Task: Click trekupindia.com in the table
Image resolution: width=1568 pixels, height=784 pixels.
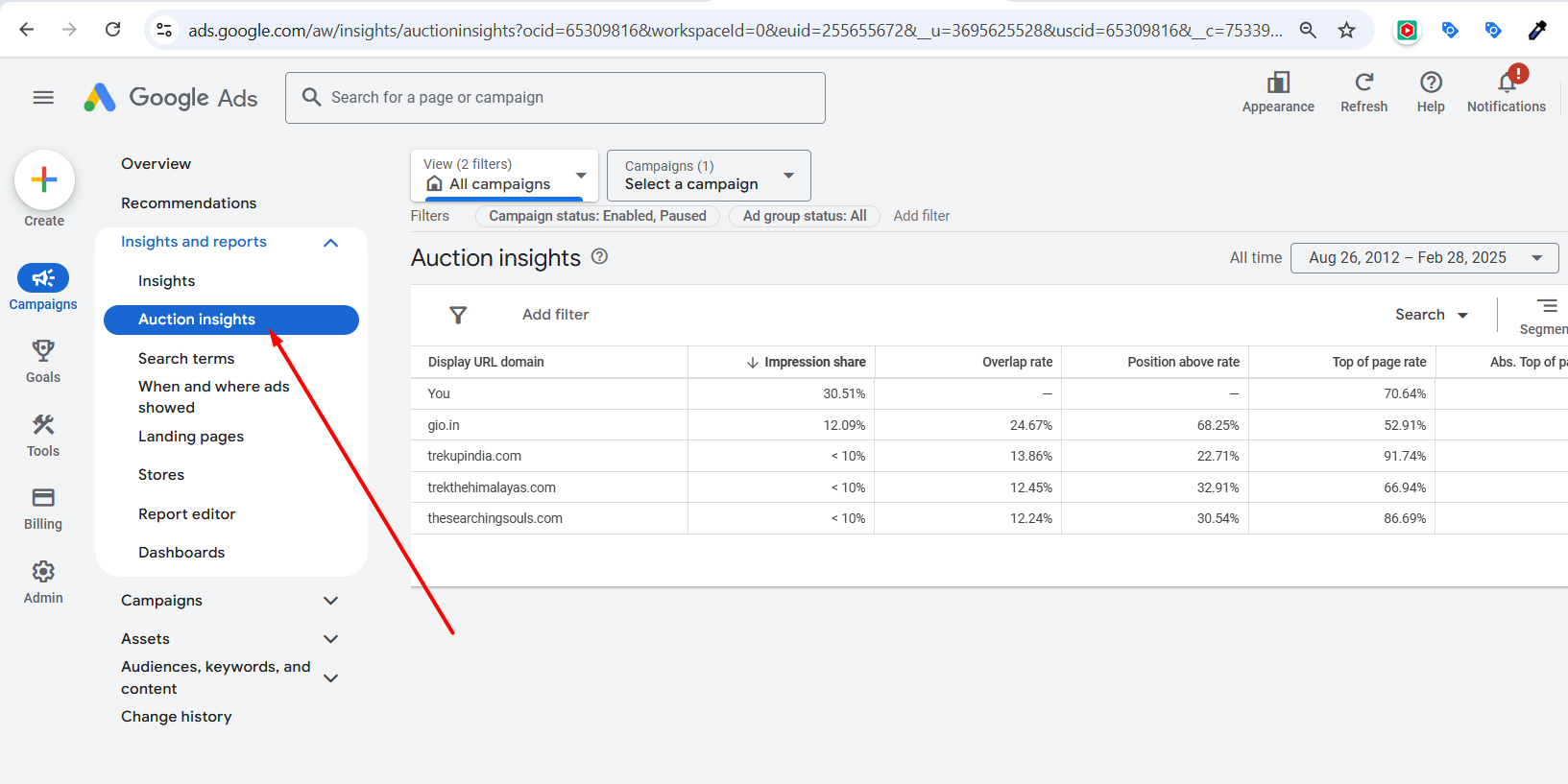Action: pos(474,456)
